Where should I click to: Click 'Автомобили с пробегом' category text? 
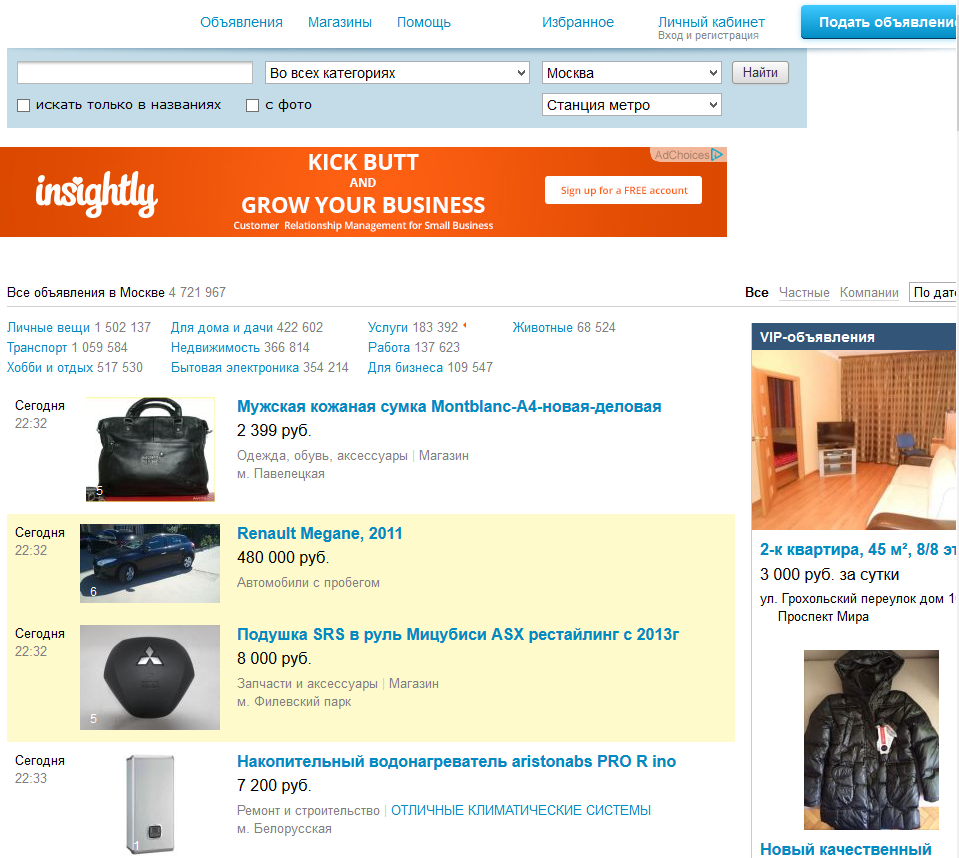point(308,582)
